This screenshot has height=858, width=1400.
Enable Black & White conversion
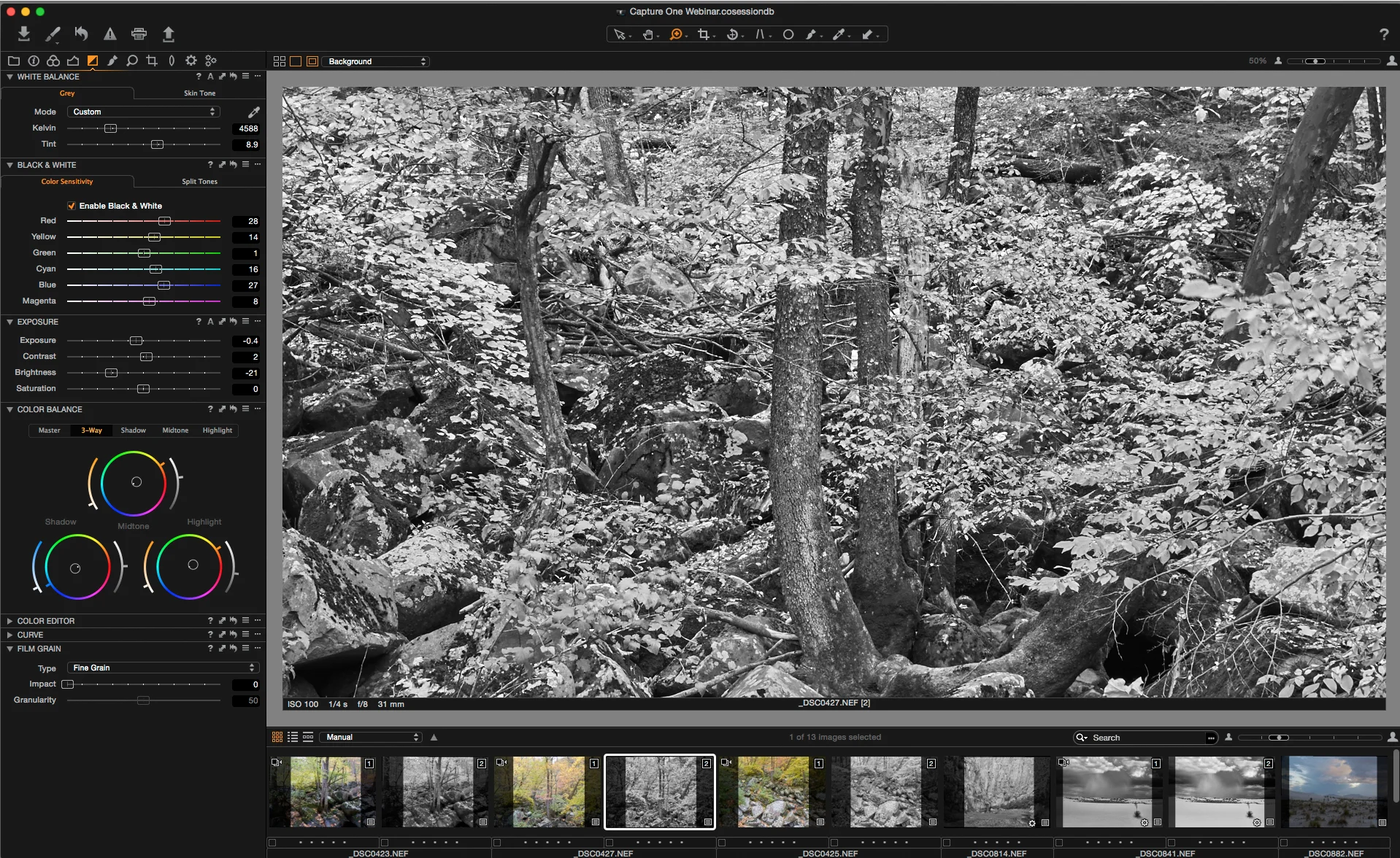pos(72,206)
